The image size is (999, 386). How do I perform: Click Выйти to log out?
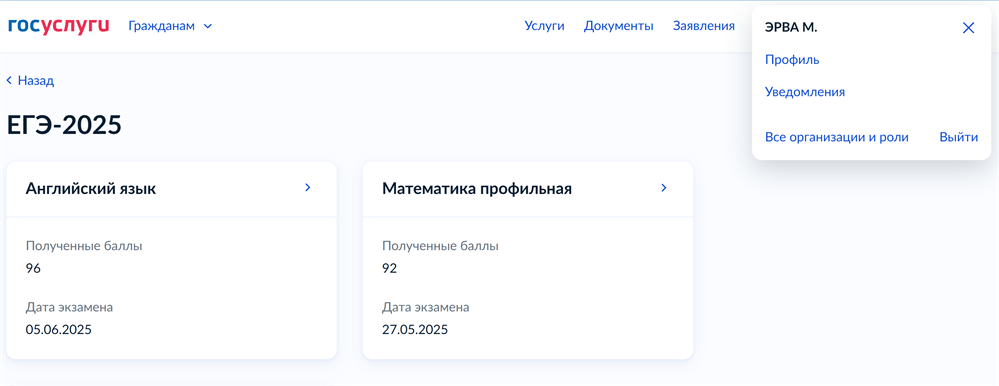pos(959,138)
